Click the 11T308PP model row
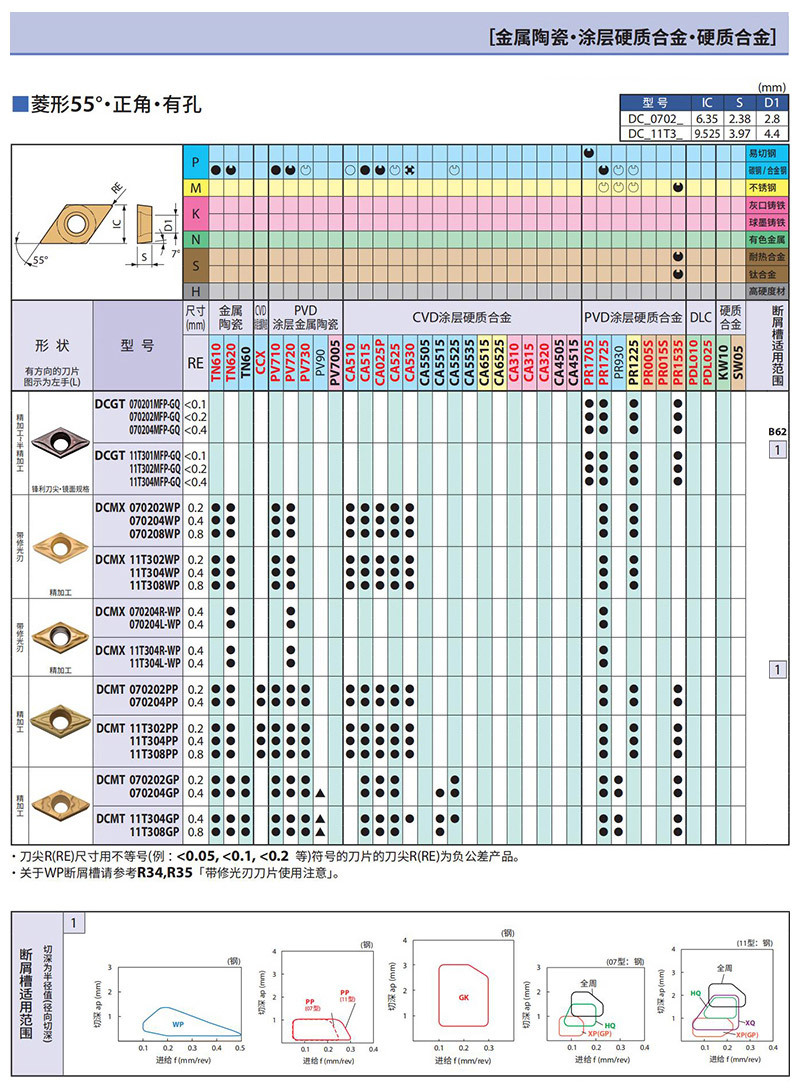 point(154,754)
